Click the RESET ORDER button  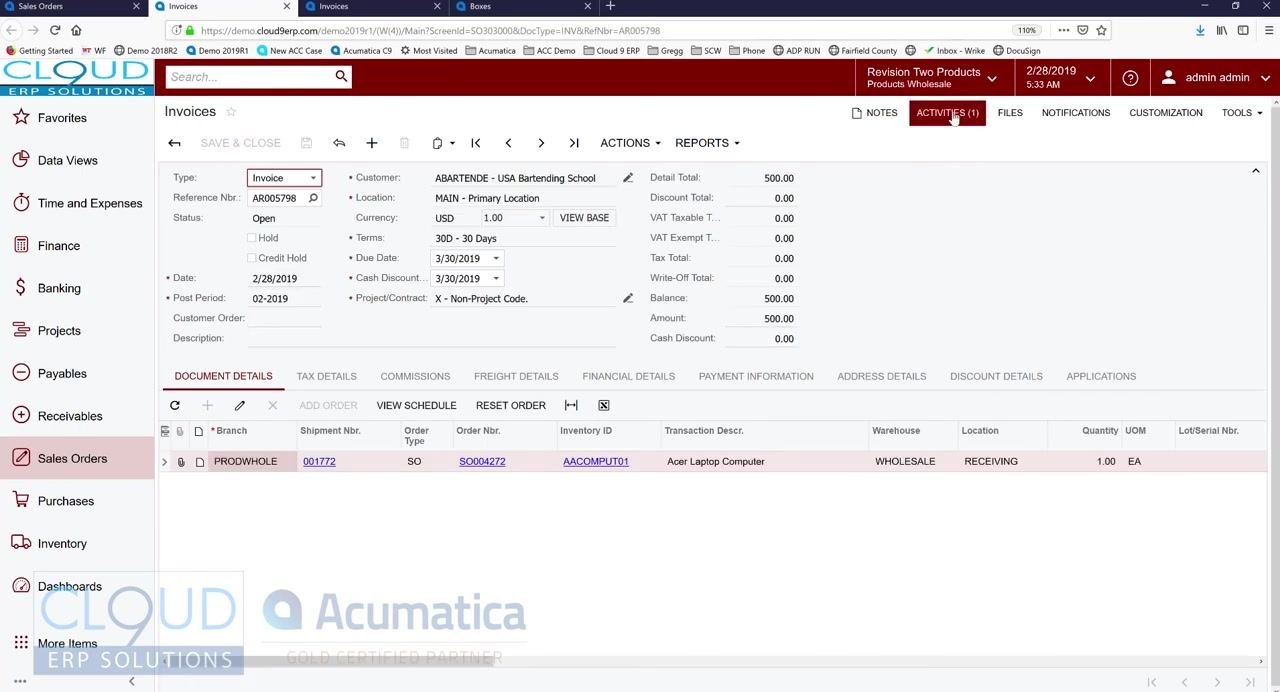[x=511, y=405]
